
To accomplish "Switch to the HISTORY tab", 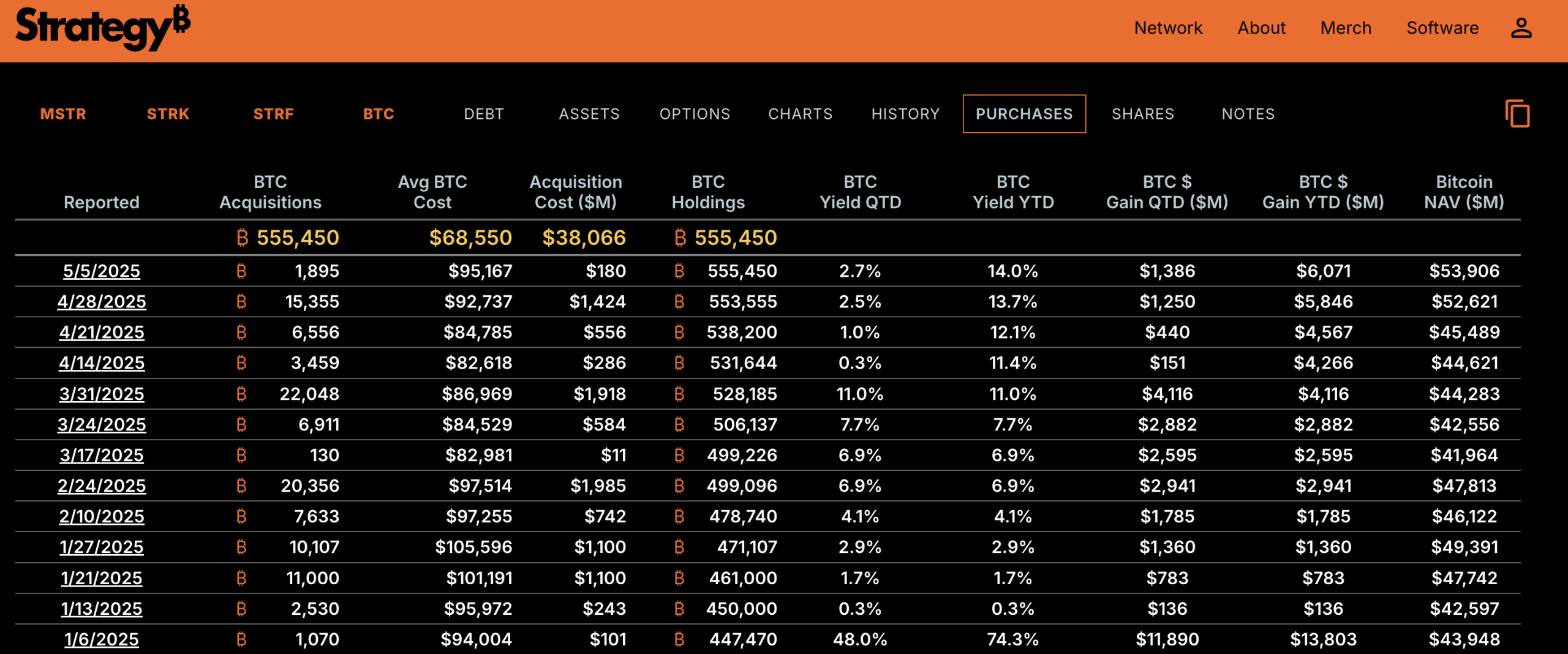I will (x=905, y=114).
